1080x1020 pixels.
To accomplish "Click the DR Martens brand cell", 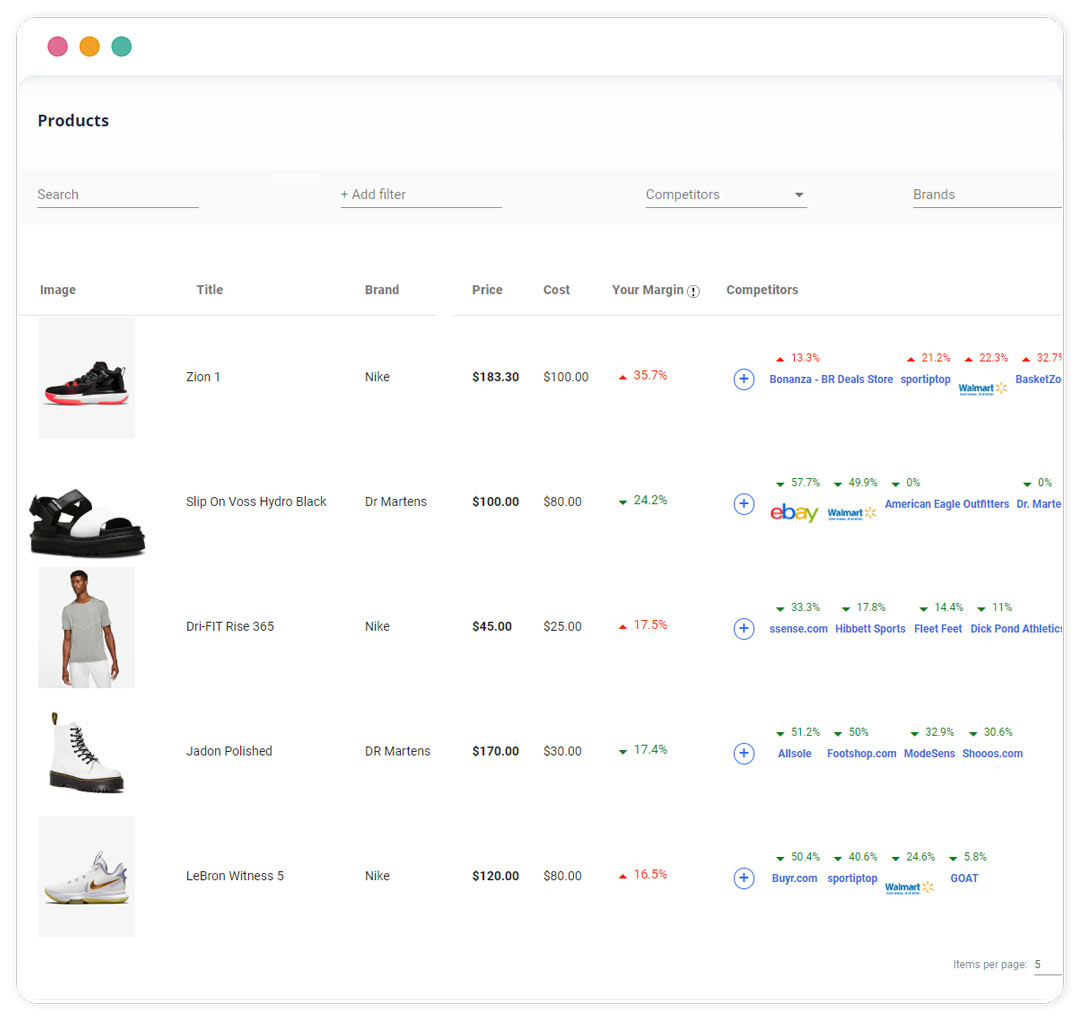I will tap(397, 751).
